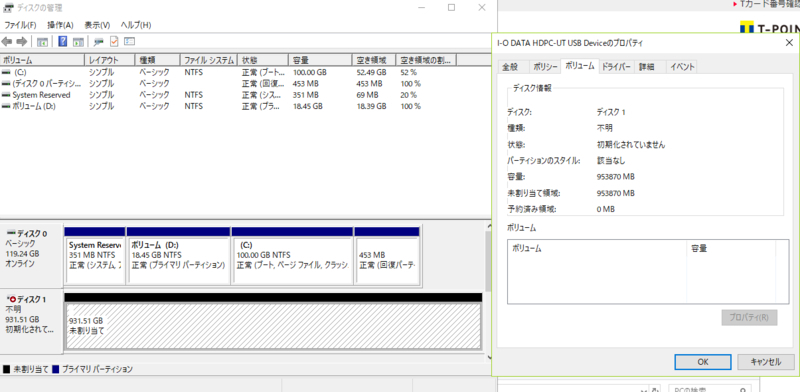Click the 18.39 GB free space cell
Screen dimensions: 800x392
point(371,106)
